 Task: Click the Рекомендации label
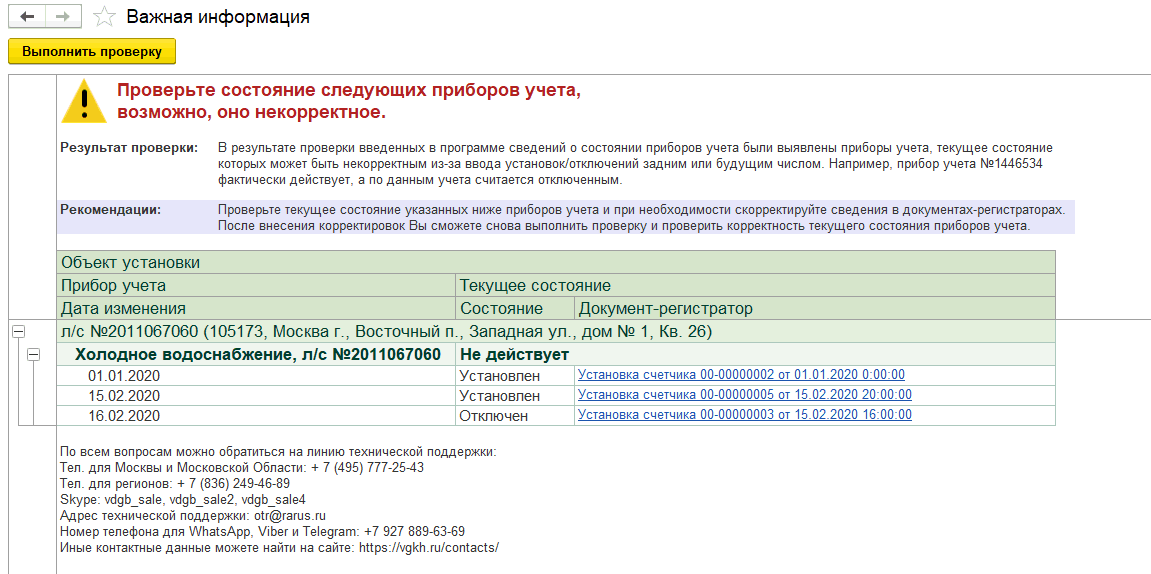click(x=111, y=209)
